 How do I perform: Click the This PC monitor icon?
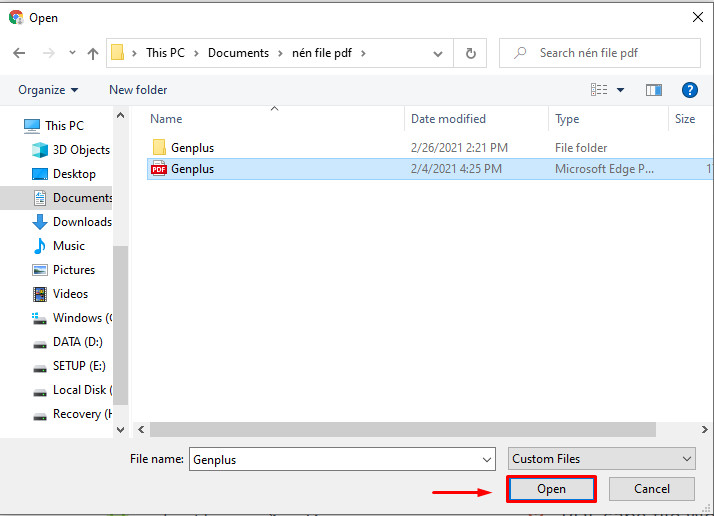(x=32, y=126)
